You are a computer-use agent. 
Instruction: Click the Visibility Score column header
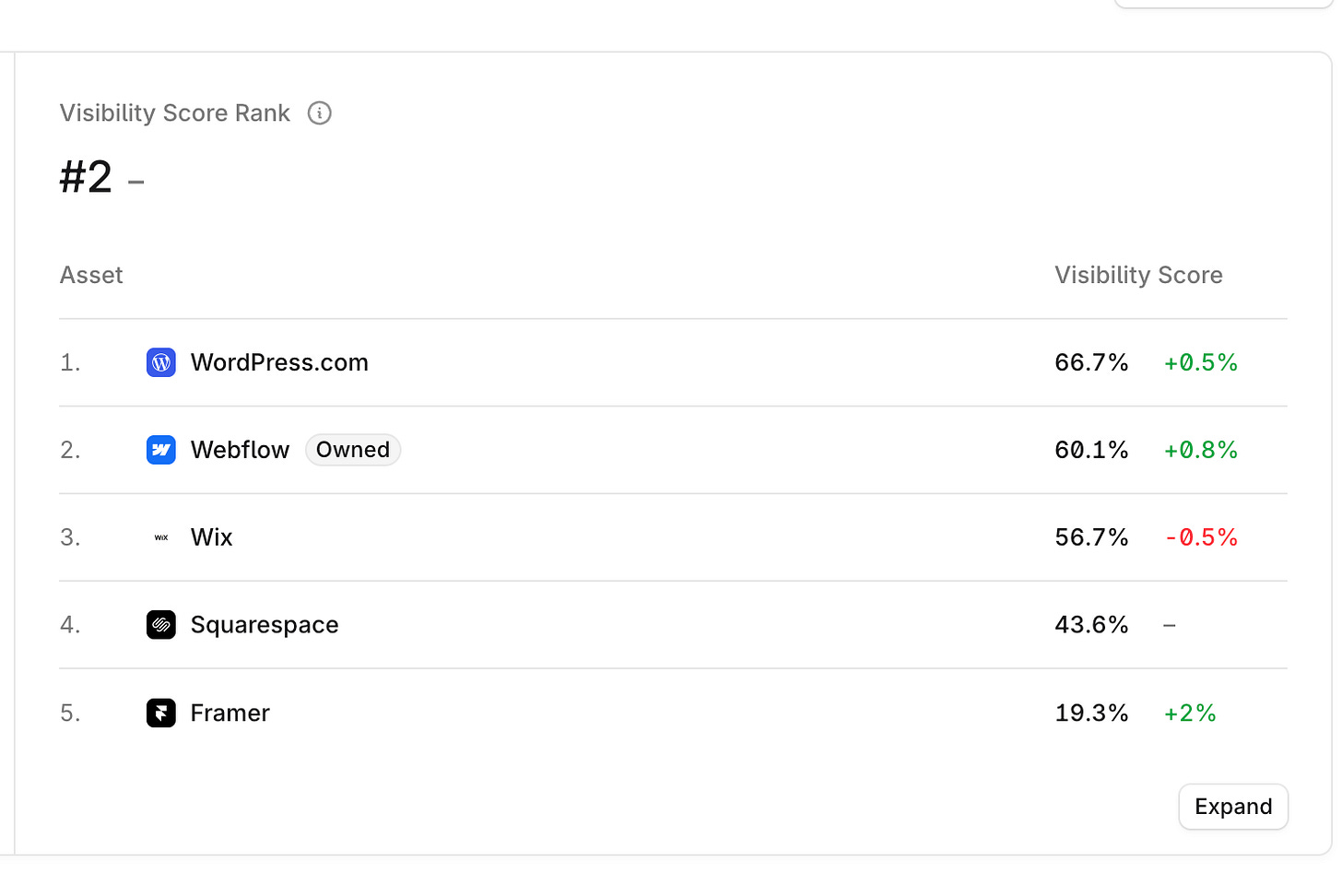point(1138,275)
